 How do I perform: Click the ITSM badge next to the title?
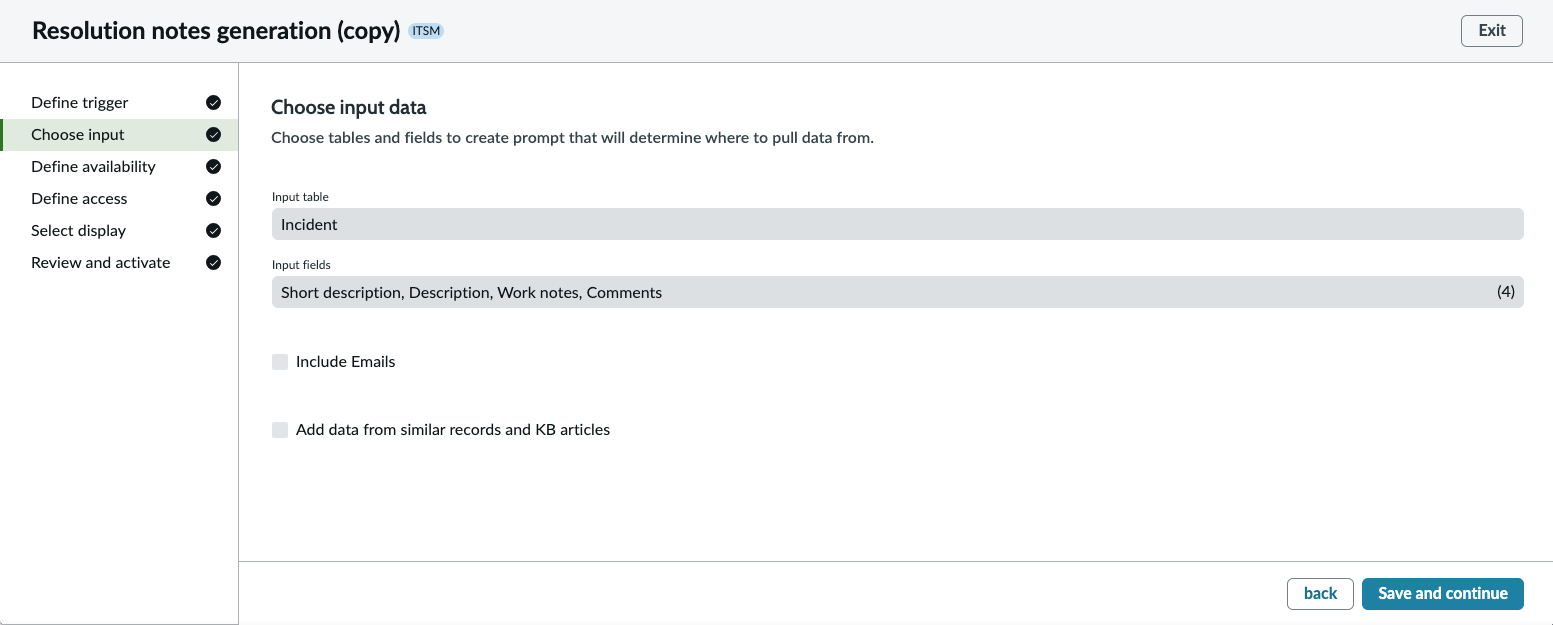426,31
